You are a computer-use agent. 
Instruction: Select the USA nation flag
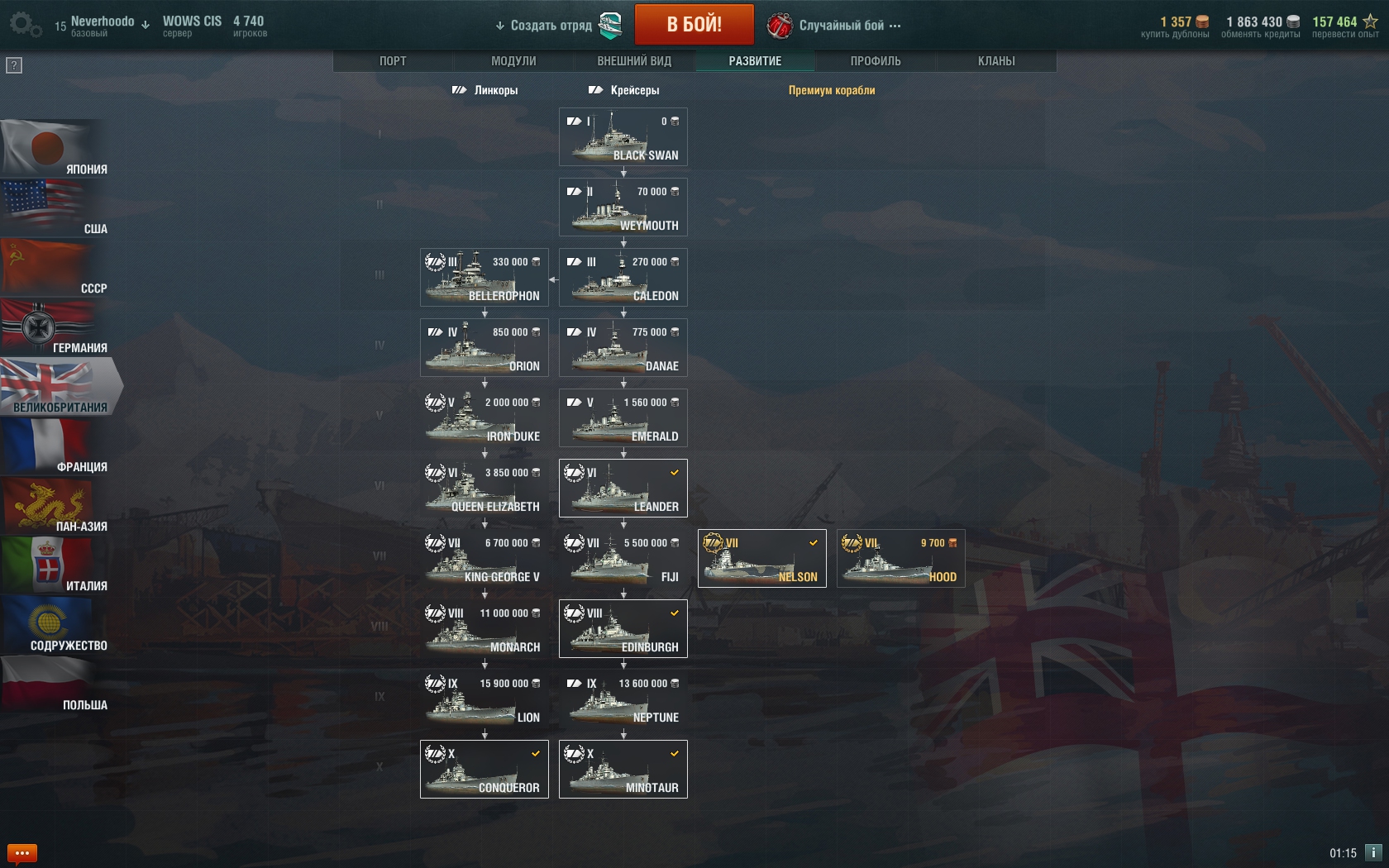coord(55,208)
